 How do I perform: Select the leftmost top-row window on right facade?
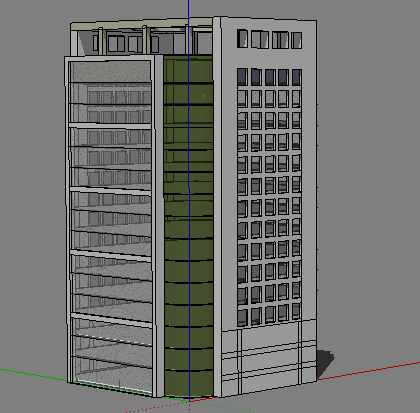(242, 38)
